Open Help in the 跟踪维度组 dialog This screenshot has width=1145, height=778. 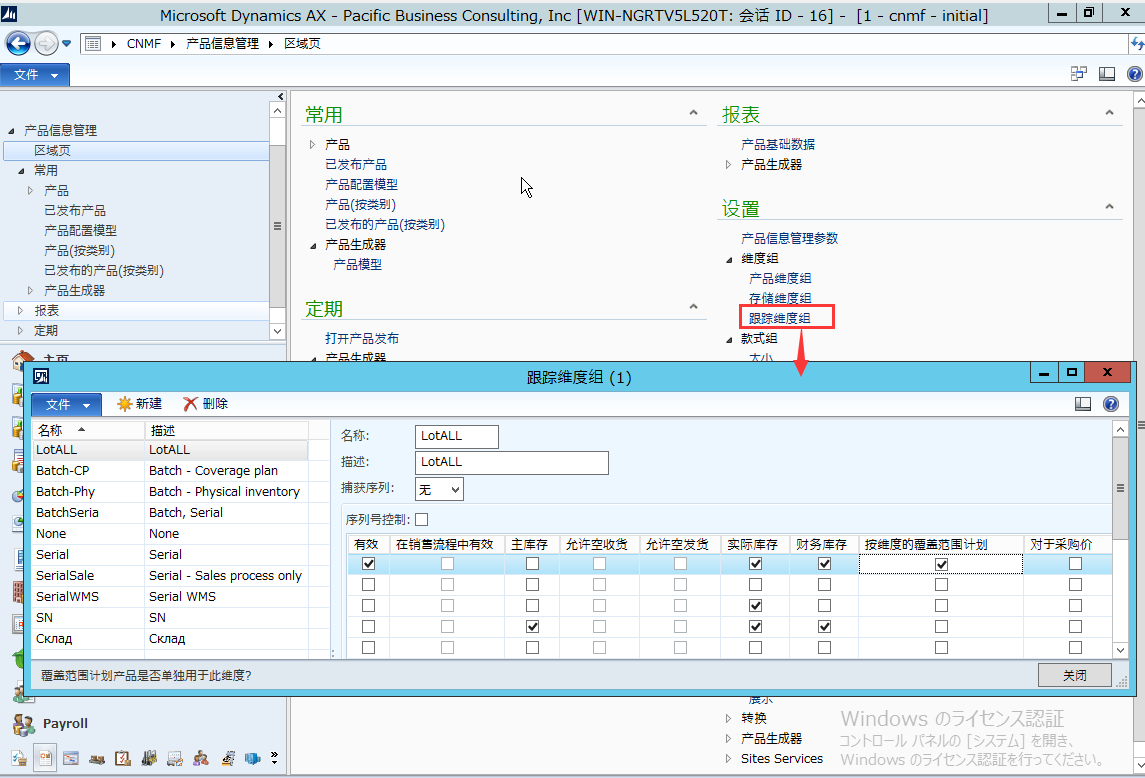[x=1111, y=404]
